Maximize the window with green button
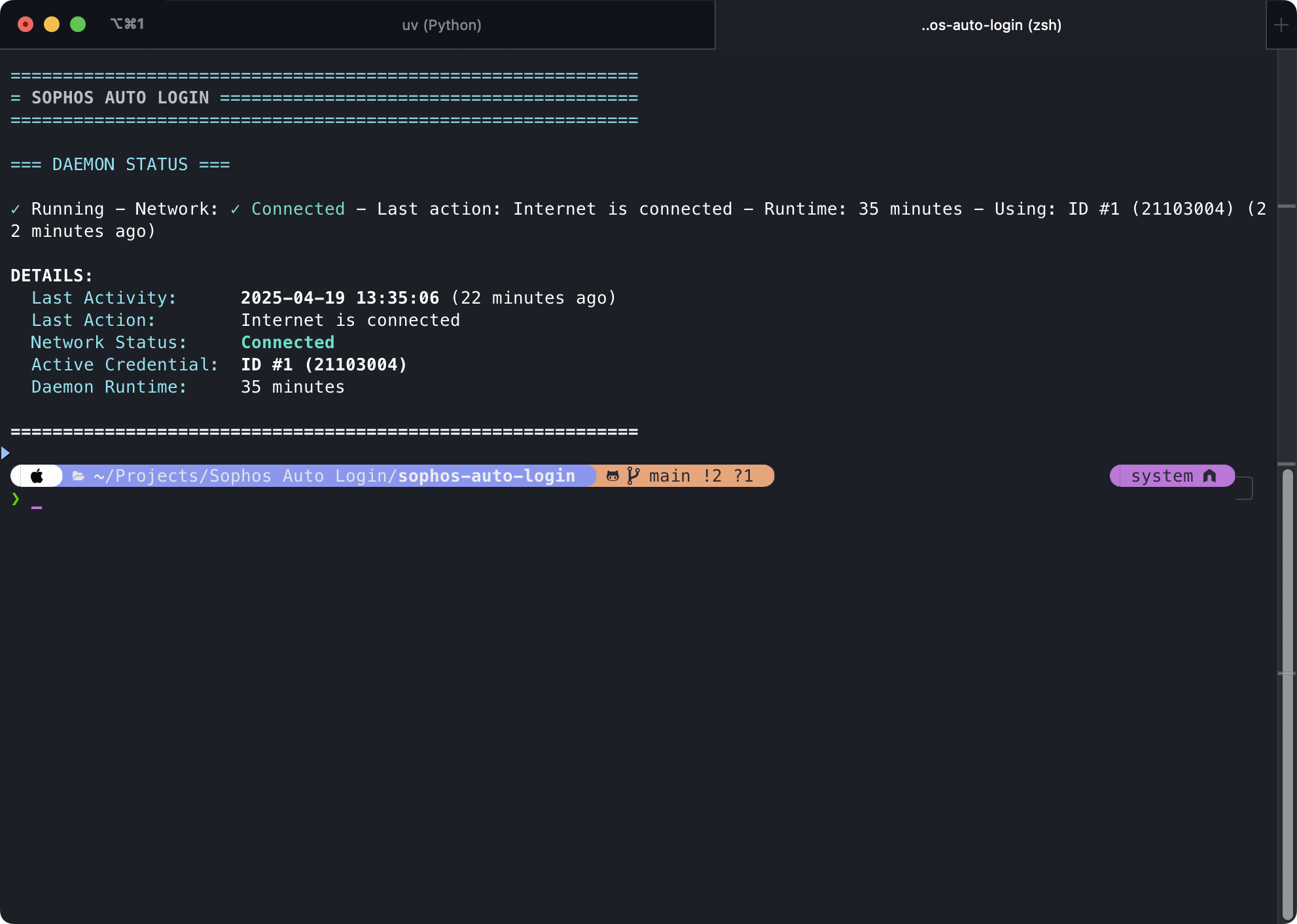The height and width of the screenshot is (924, 1297). coord(78,24)
